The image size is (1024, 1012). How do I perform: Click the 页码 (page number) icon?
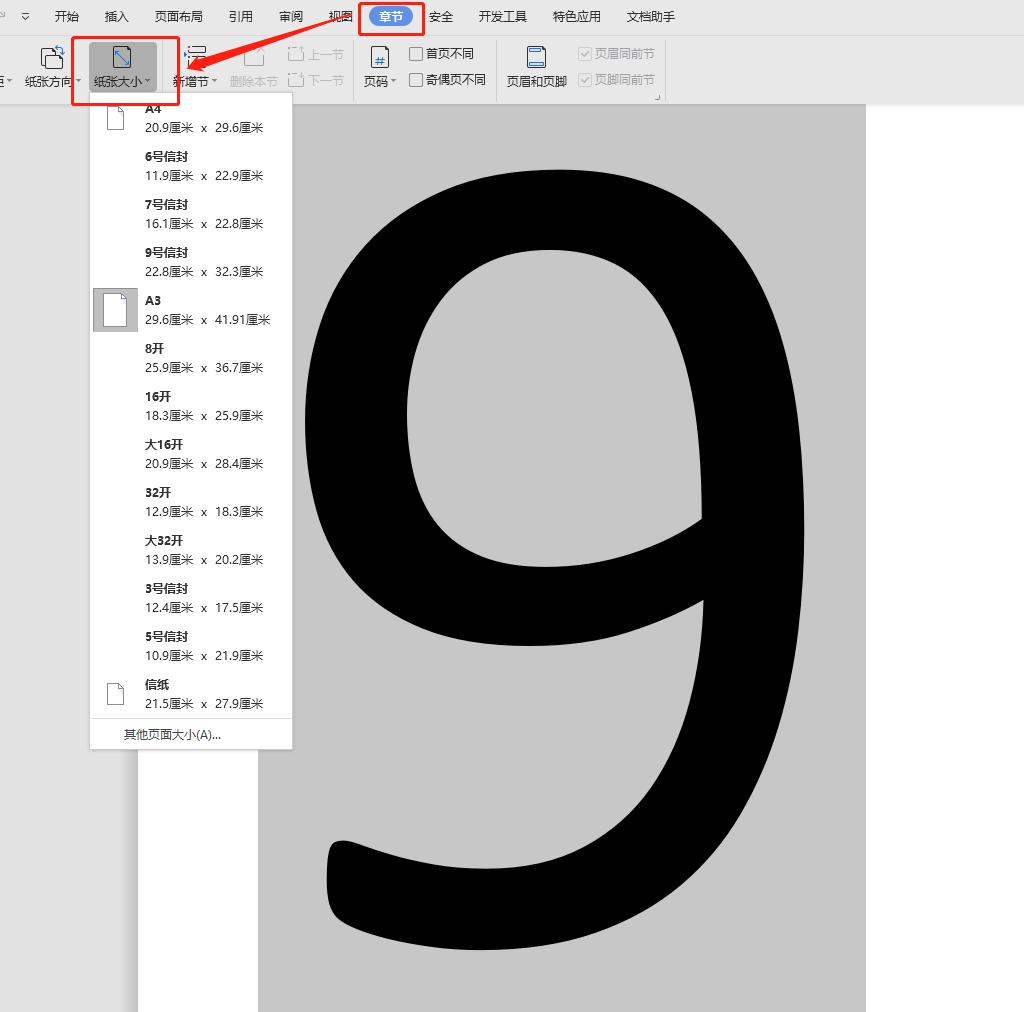pos(380,57)
